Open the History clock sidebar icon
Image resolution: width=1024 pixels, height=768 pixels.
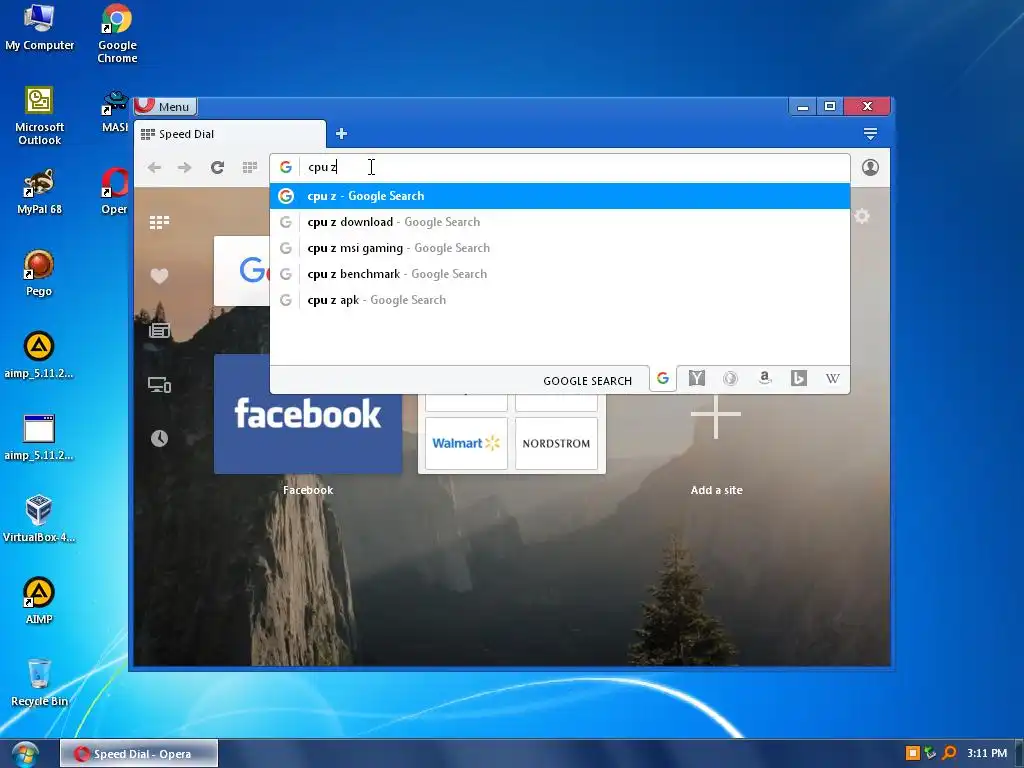[x=159, y=438]
